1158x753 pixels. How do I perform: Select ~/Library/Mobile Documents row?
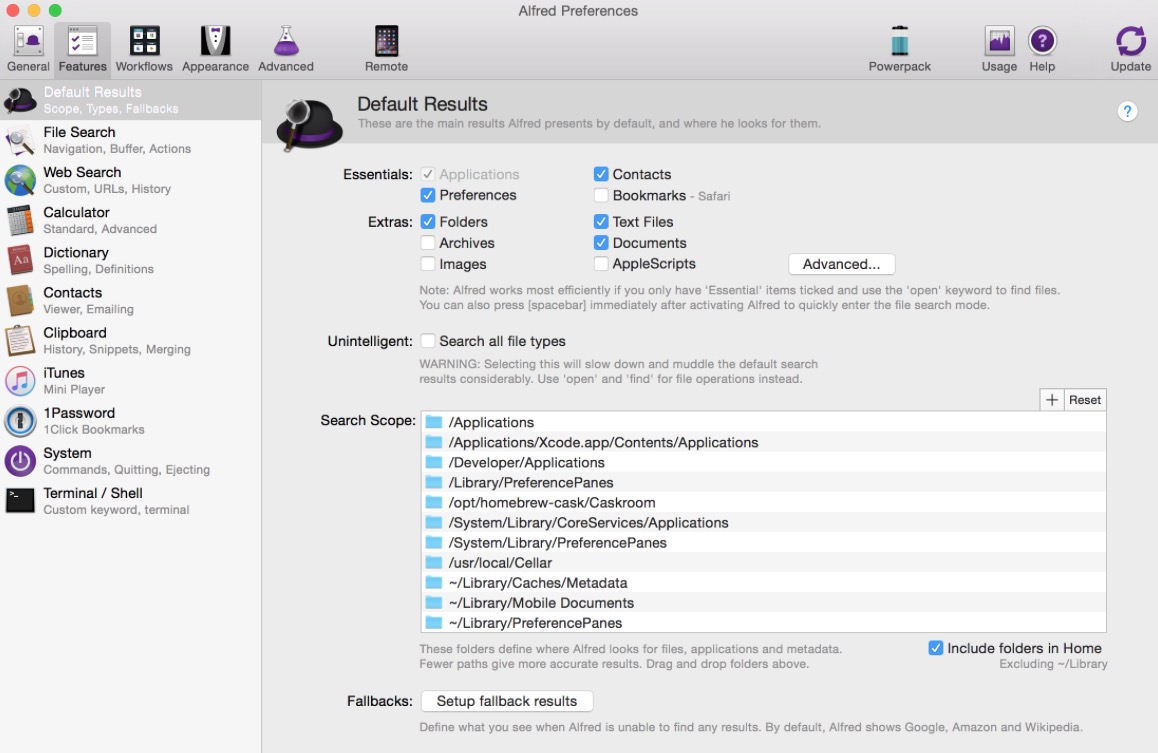(764, 602)
